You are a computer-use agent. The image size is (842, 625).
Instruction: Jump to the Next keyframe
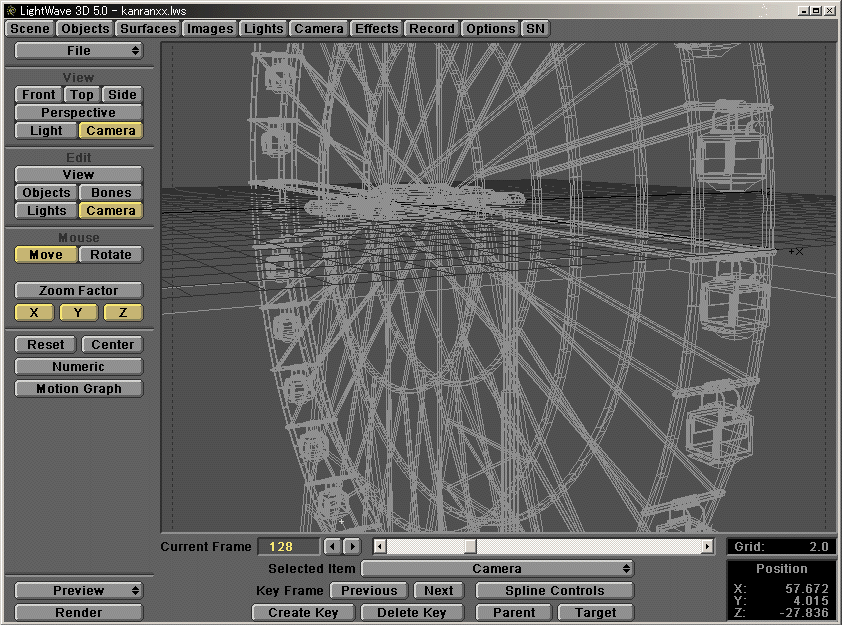tap(438, 590)
